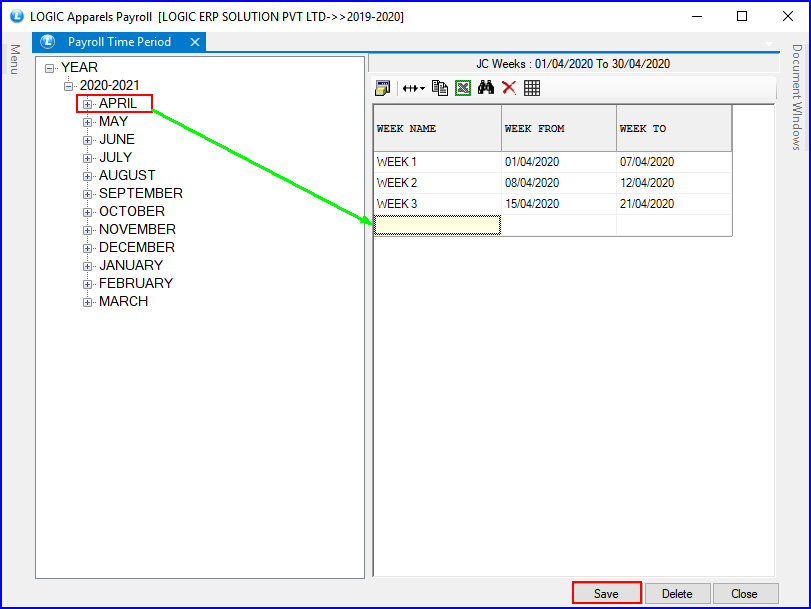Select SEPTEMBER in the year tree

[x=141, y=194]
